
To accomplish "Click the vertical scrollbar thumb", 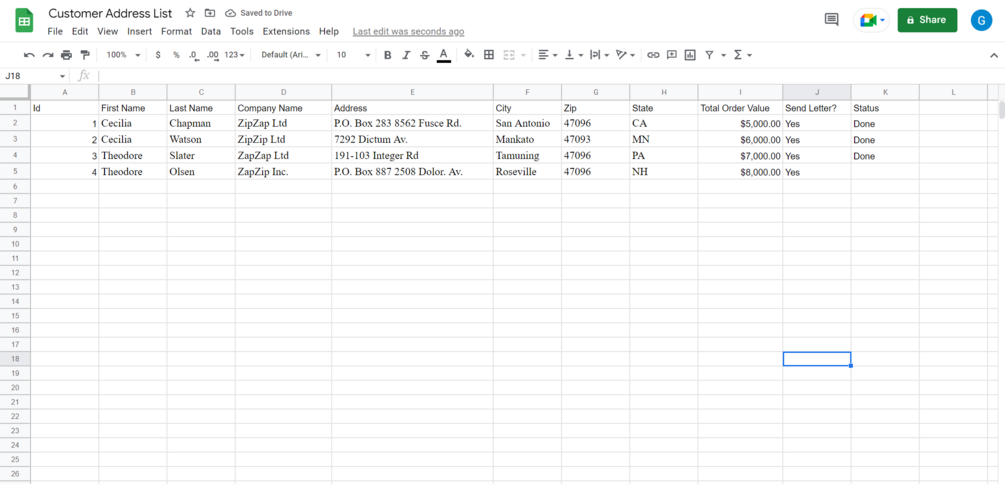I will [x=1001, y=110].
